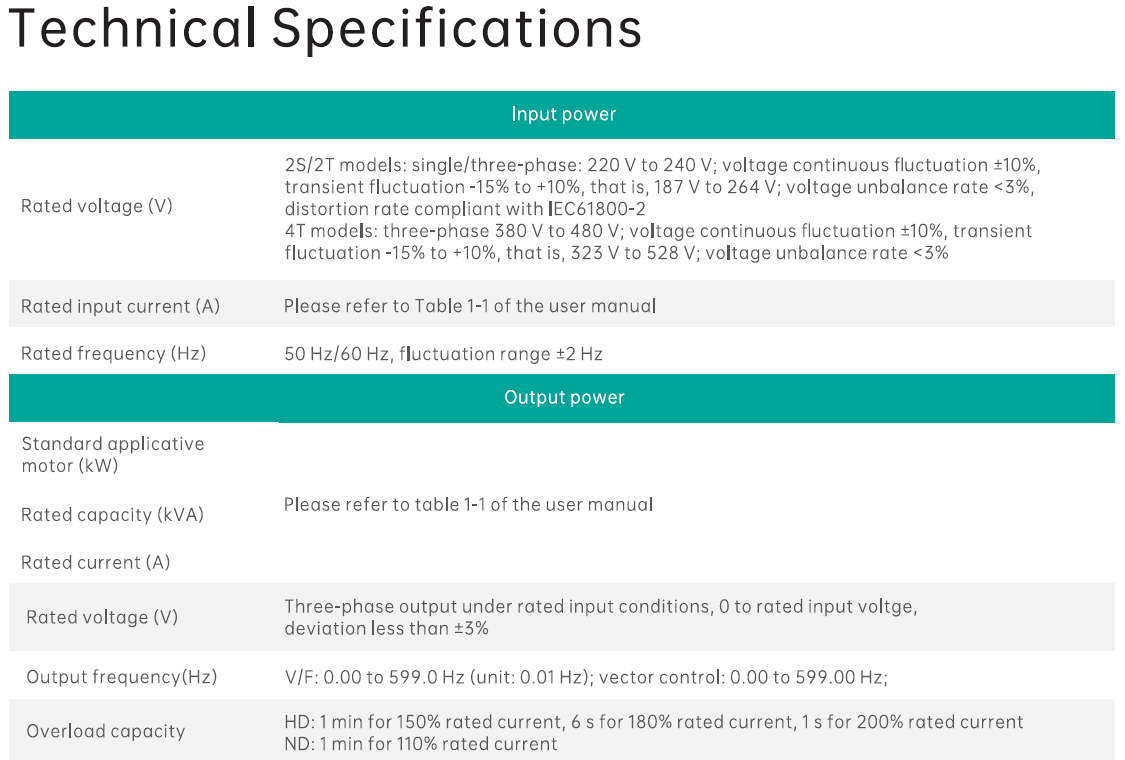The image size is (1125, 760).
Task: Select the Input power section header
Action: (563, 114)
